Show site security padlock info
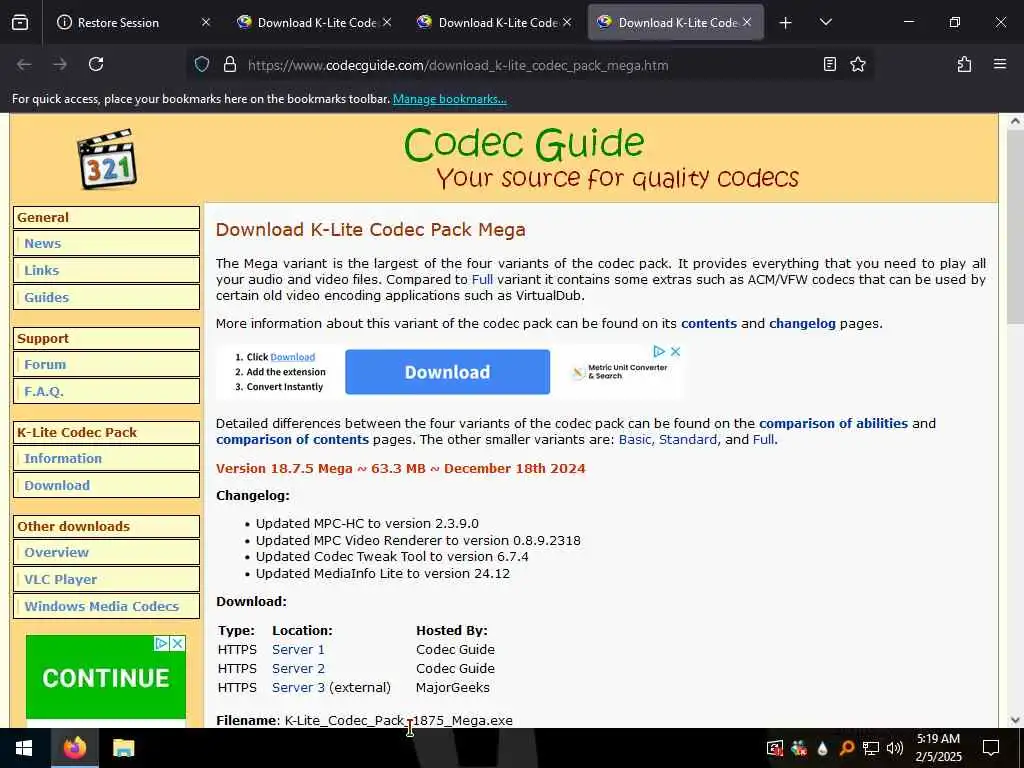The height and width of the screenshot is (768, 1024). click(x=229, y=65)
